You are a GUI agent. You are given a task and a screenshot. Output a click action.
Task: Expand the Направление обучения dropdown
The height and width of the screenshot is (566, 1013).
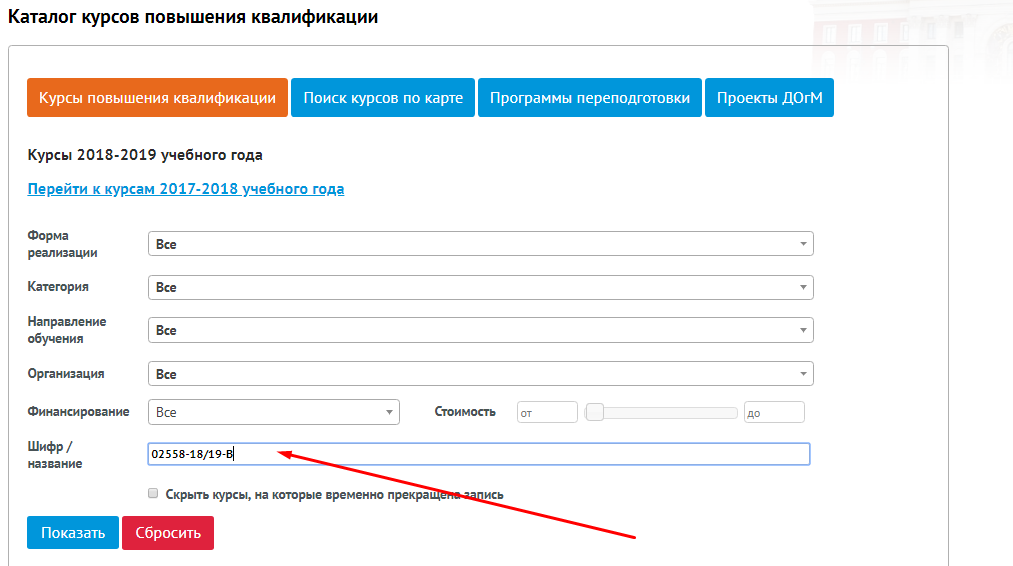pyautogui.click(x=480, y=330)
